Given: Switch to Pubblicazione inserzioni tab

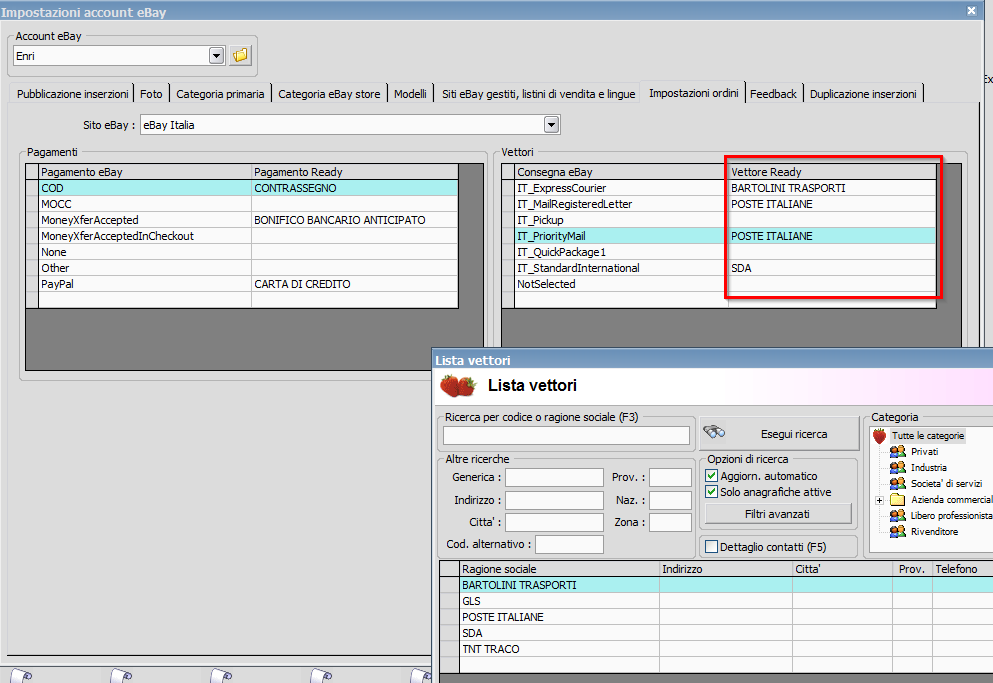Looking at the screenshot, I should [72, 94].
